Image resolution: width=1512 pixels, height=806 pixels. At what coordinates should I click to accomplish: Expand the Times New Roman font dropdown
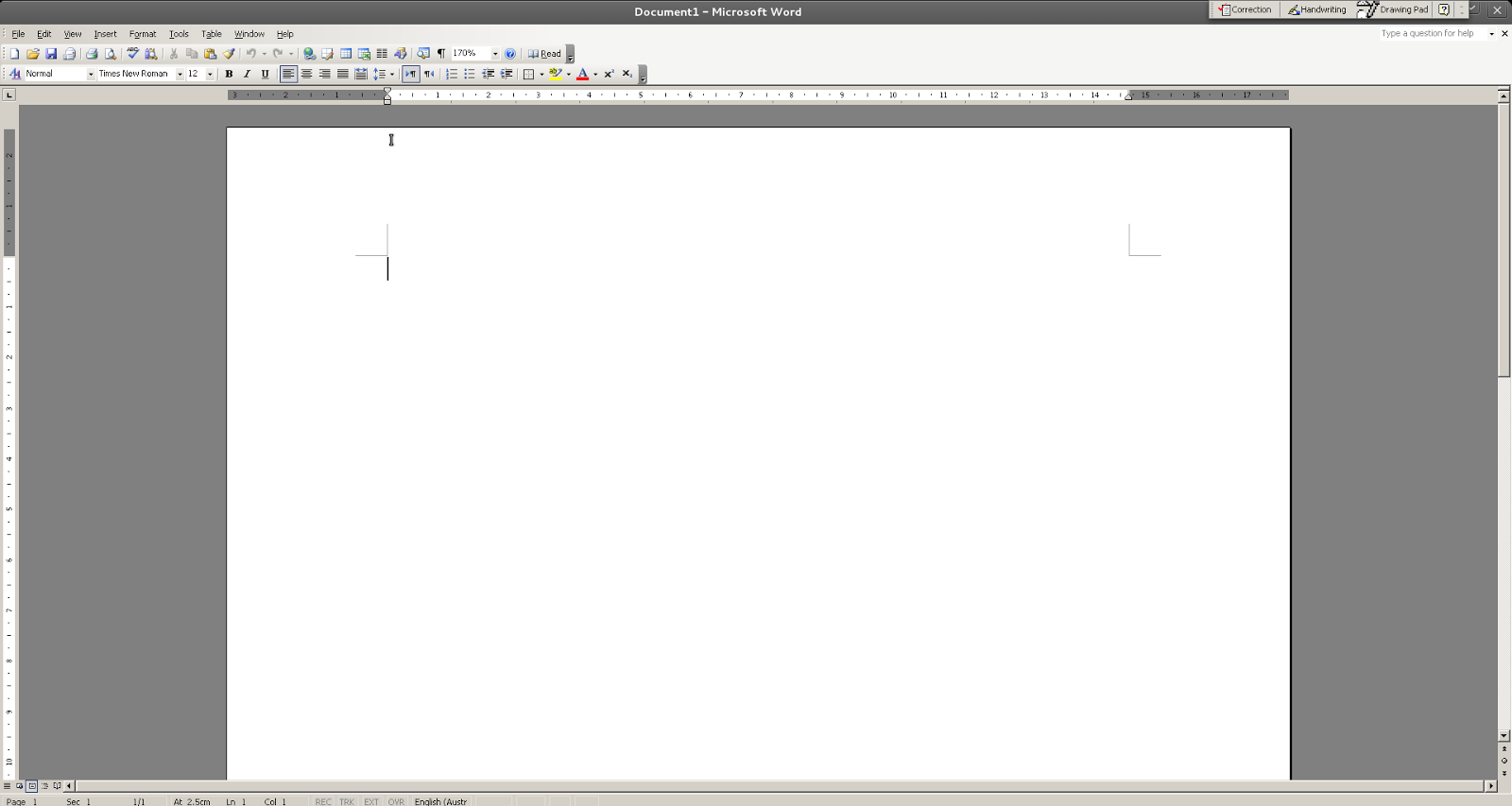(180, 74)
